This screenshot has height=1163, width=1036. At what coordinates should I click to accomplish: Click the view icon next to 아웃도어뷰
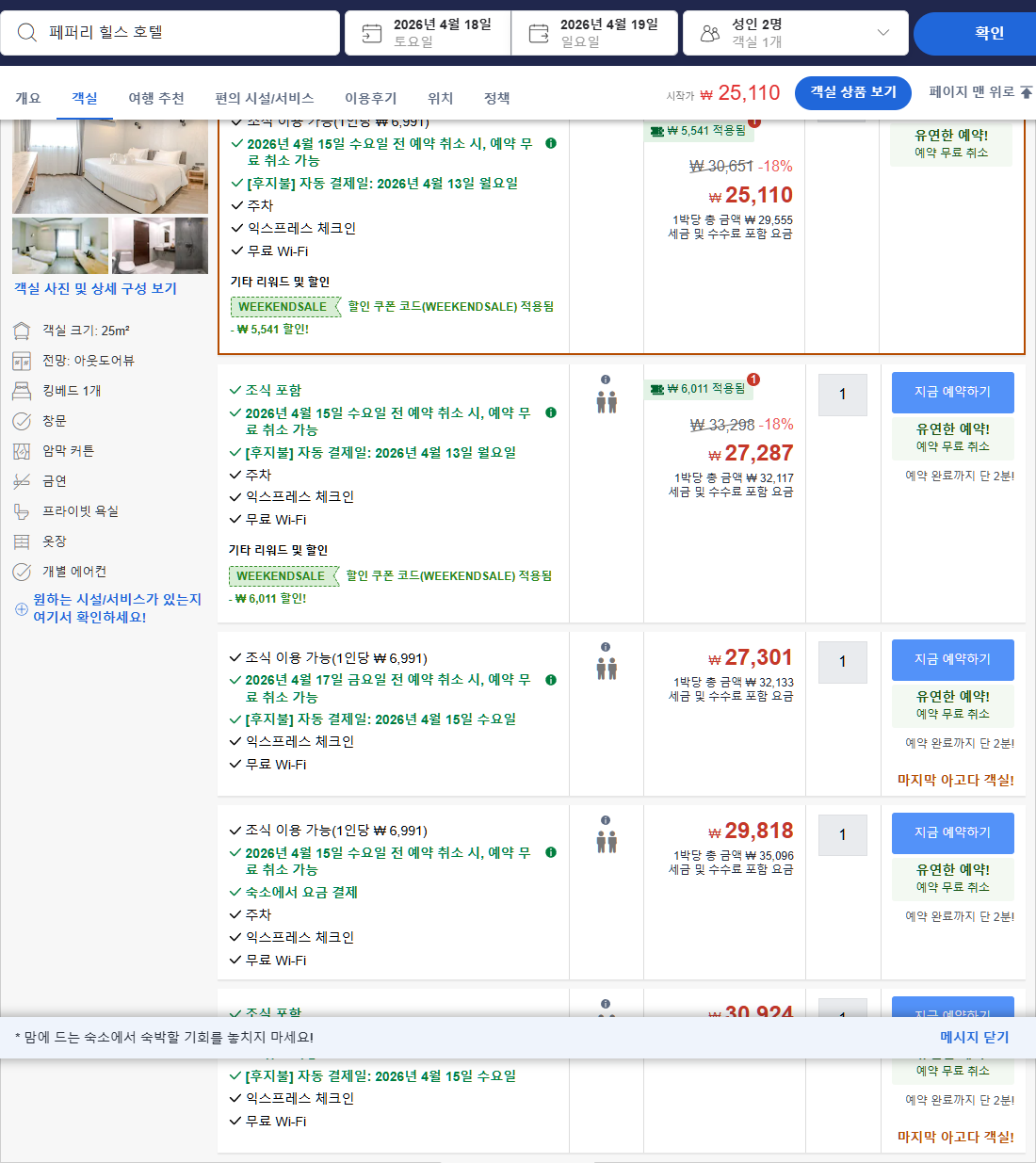[x=22, y=361]
